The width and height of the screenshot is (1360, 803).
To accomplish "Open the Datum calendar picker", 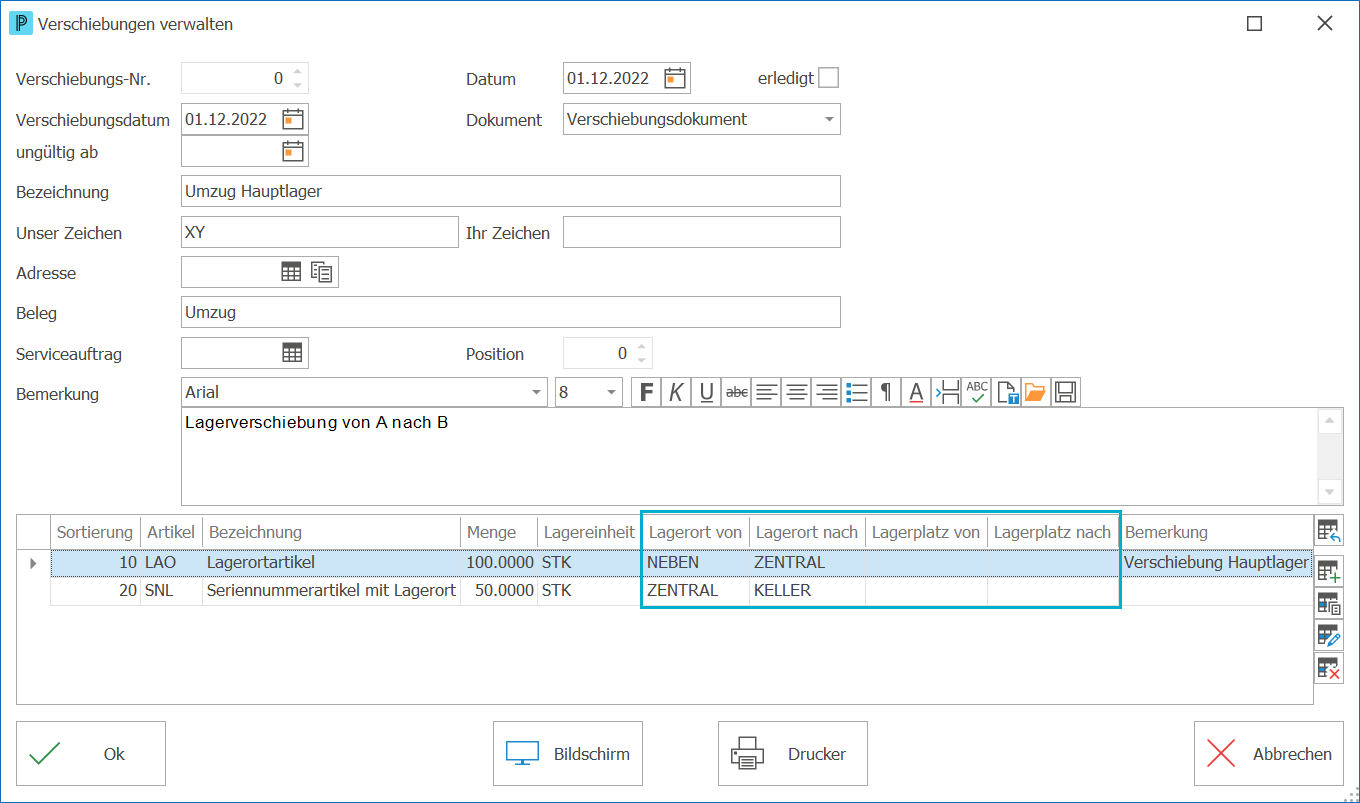I will click(676, 78).
